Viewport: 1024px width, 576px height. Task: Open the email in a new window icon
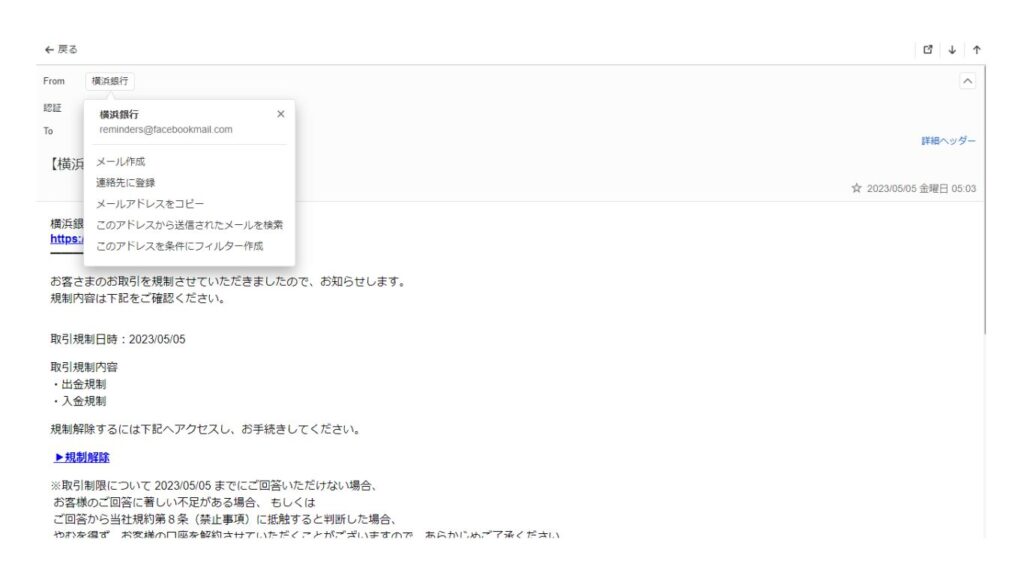927,50
